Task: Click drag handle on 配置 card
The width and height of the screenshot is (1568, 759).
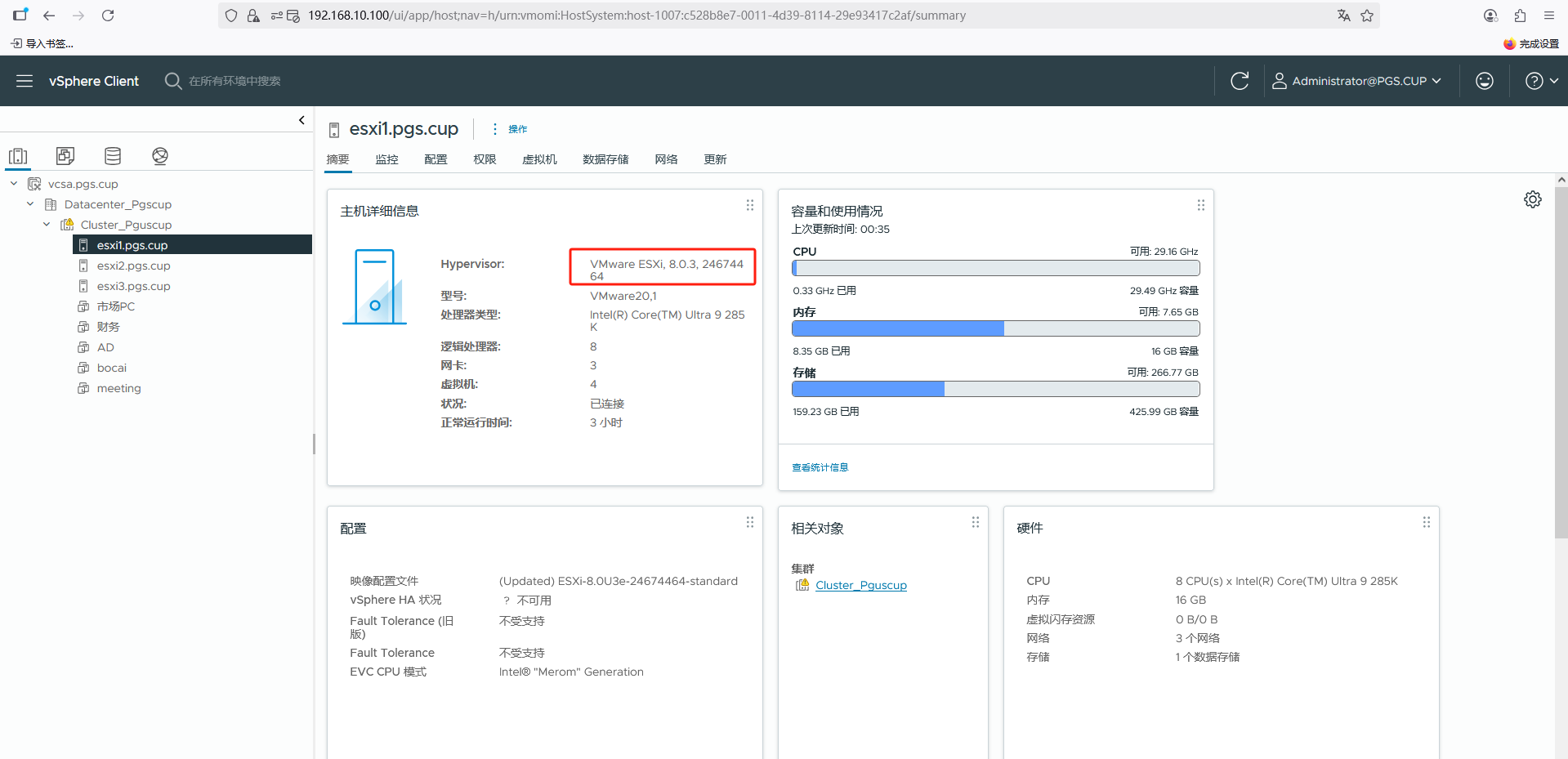Action: pos(749,522)
